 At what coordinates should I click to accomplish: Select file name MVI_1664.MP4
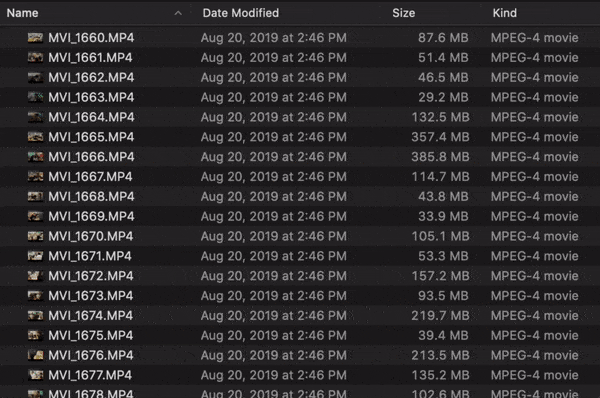point(91,117)
